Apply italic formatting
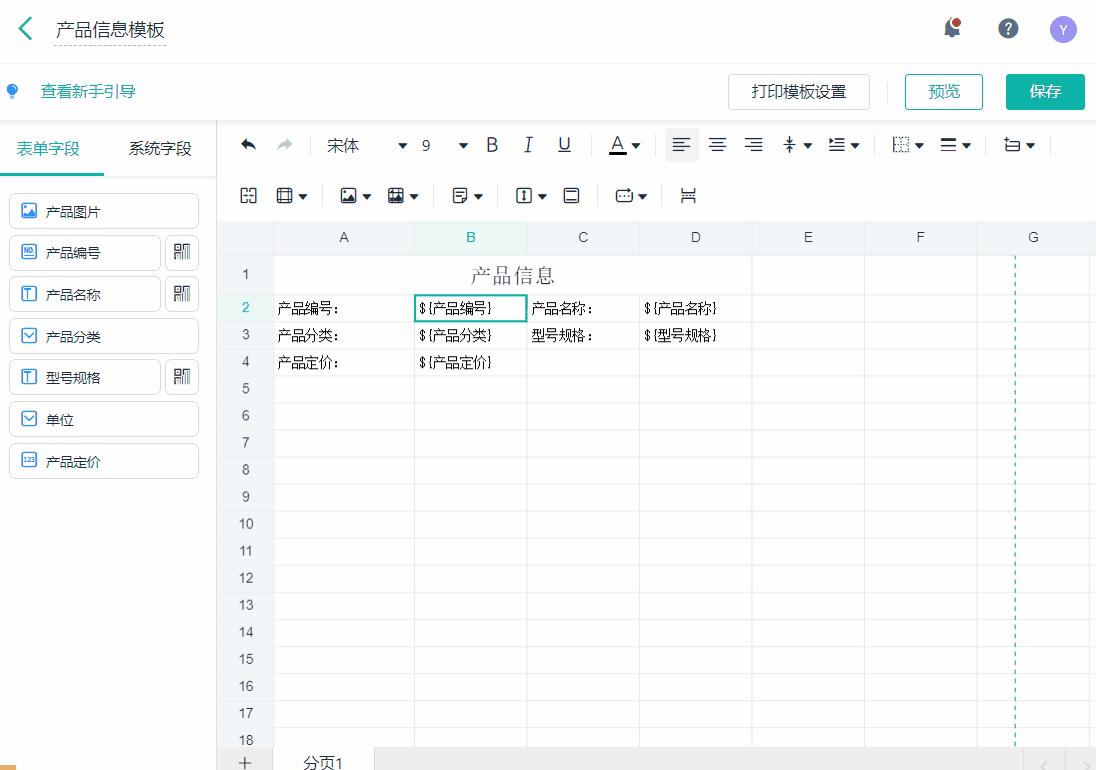 528,145
